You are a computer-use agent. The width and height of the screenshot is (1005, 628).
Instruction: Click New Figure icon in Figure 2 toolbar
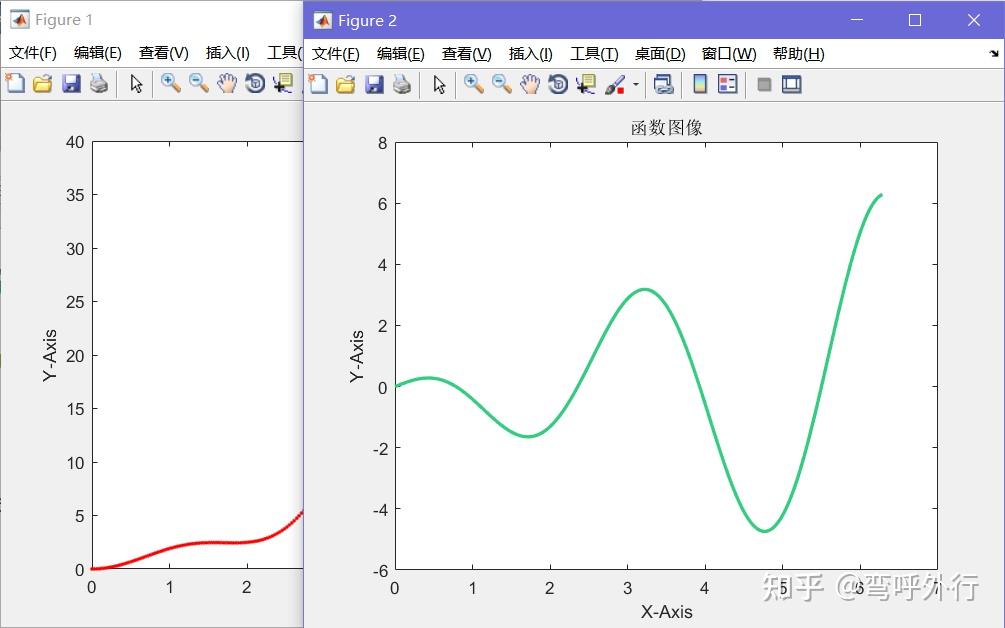pyautogui.click(x=318, y=84)
